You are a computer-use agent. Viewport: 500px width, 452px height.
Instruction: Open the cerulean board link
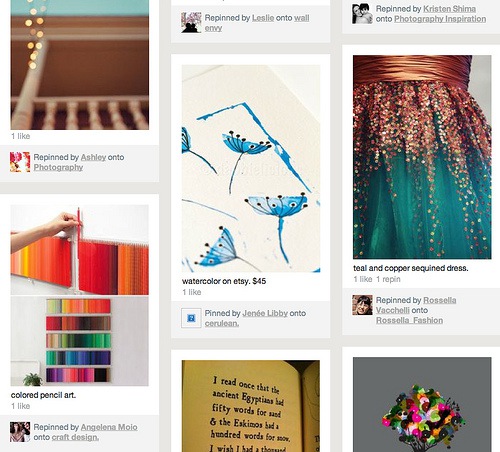(222, 323)
